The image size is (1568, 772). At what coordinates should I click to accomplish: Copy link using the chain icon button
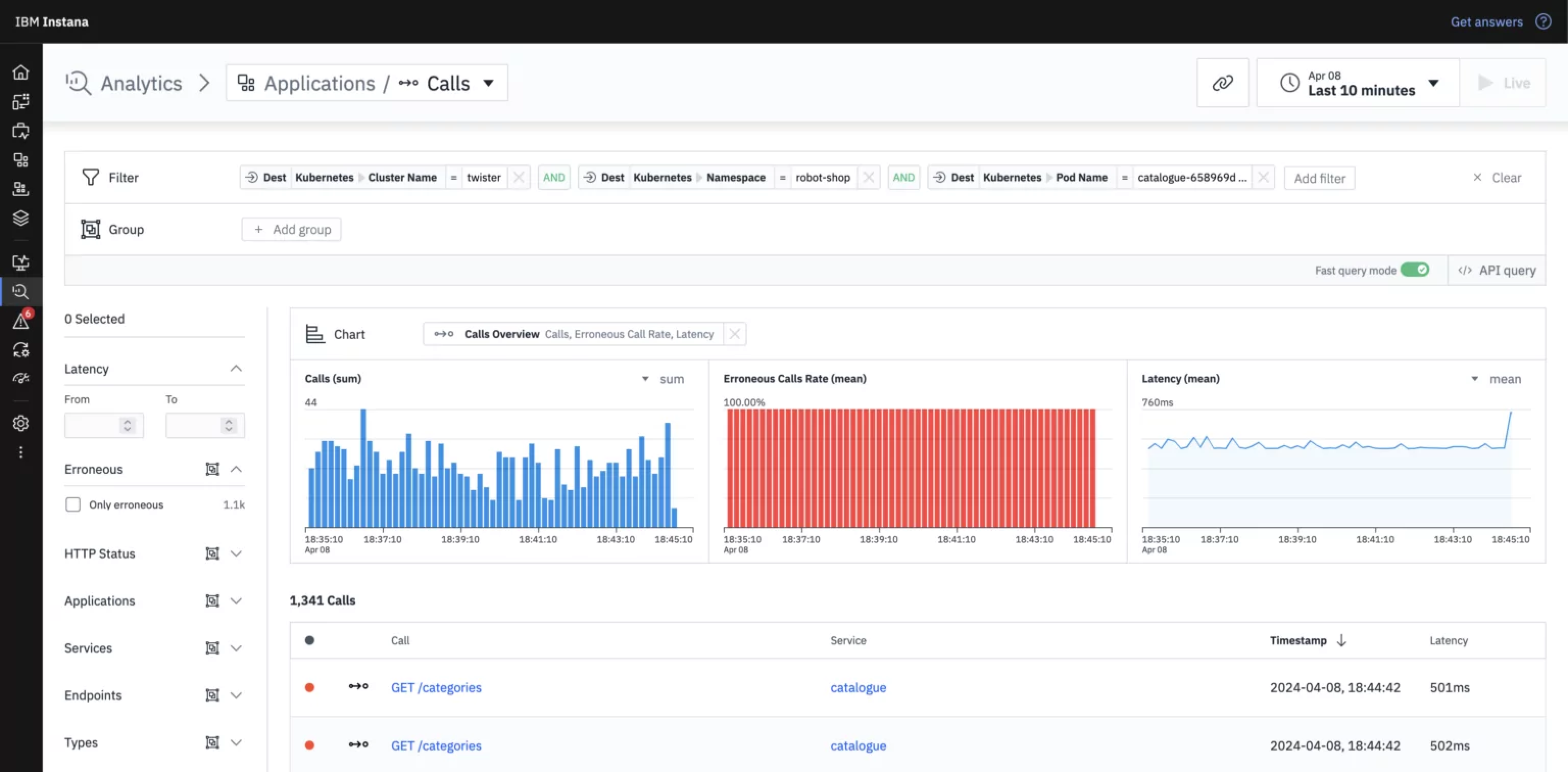[x=1222, y=83]
